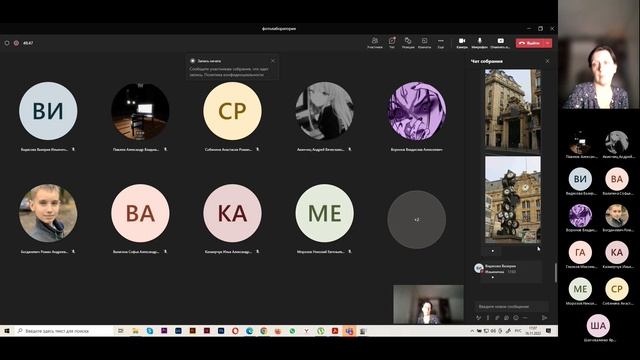Open Skype from the taskbar
The width and height of the screenshot is (640, 360).
[150, 331]
